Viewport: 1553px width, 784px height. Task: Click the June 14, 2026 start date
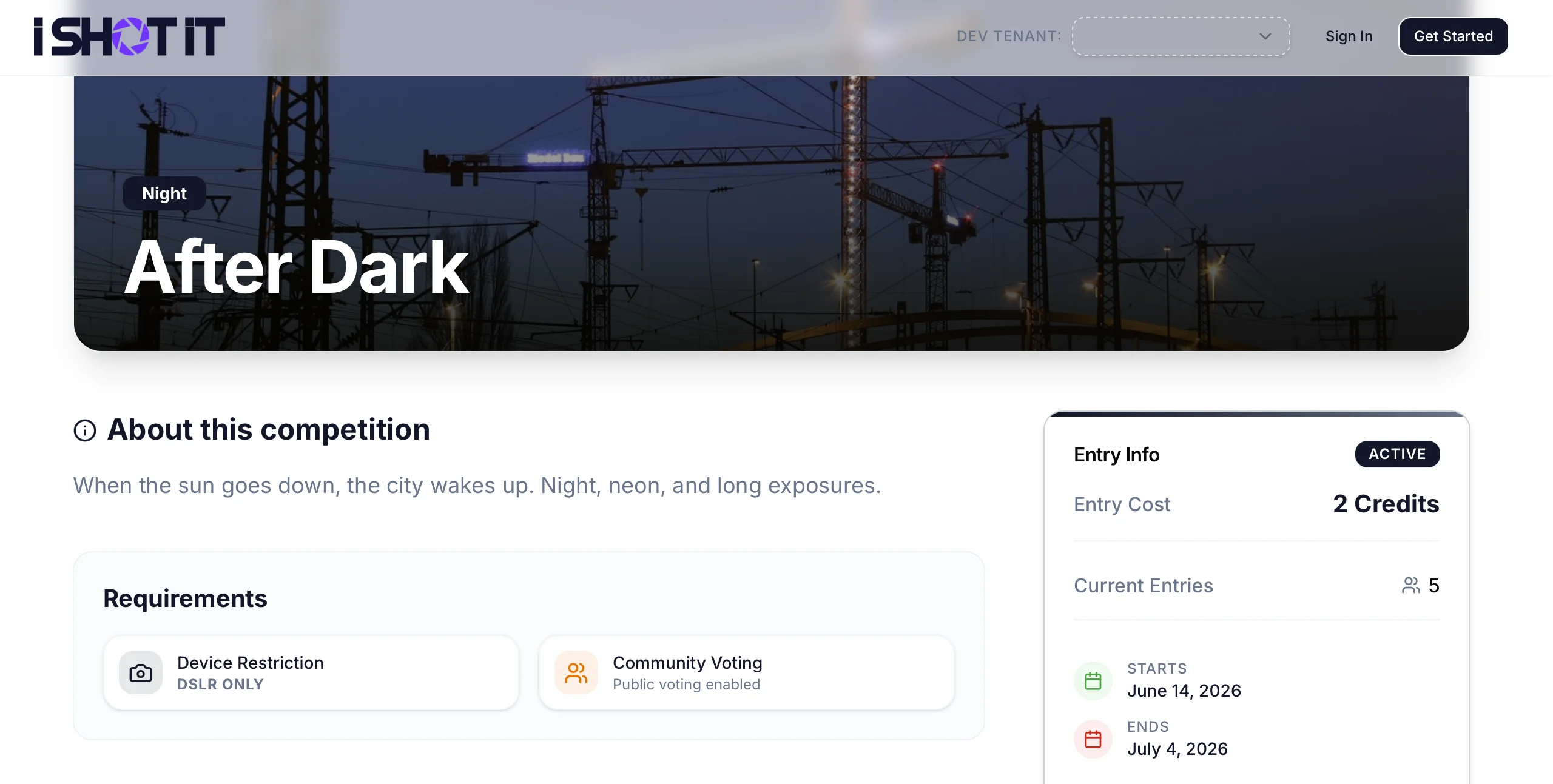[1184, 691]
